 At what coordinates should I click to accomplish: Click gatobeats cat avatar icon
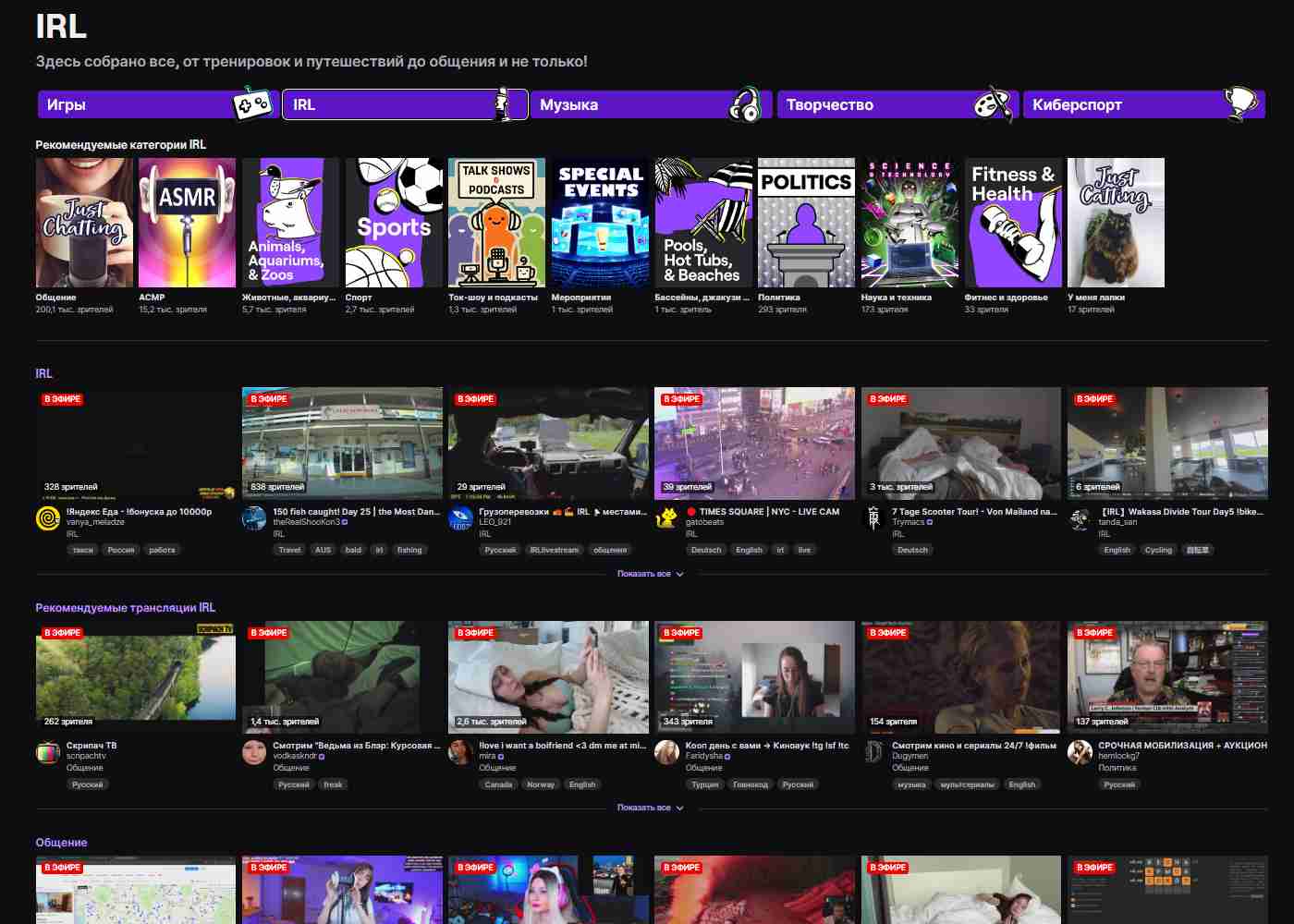coord(666,518)
